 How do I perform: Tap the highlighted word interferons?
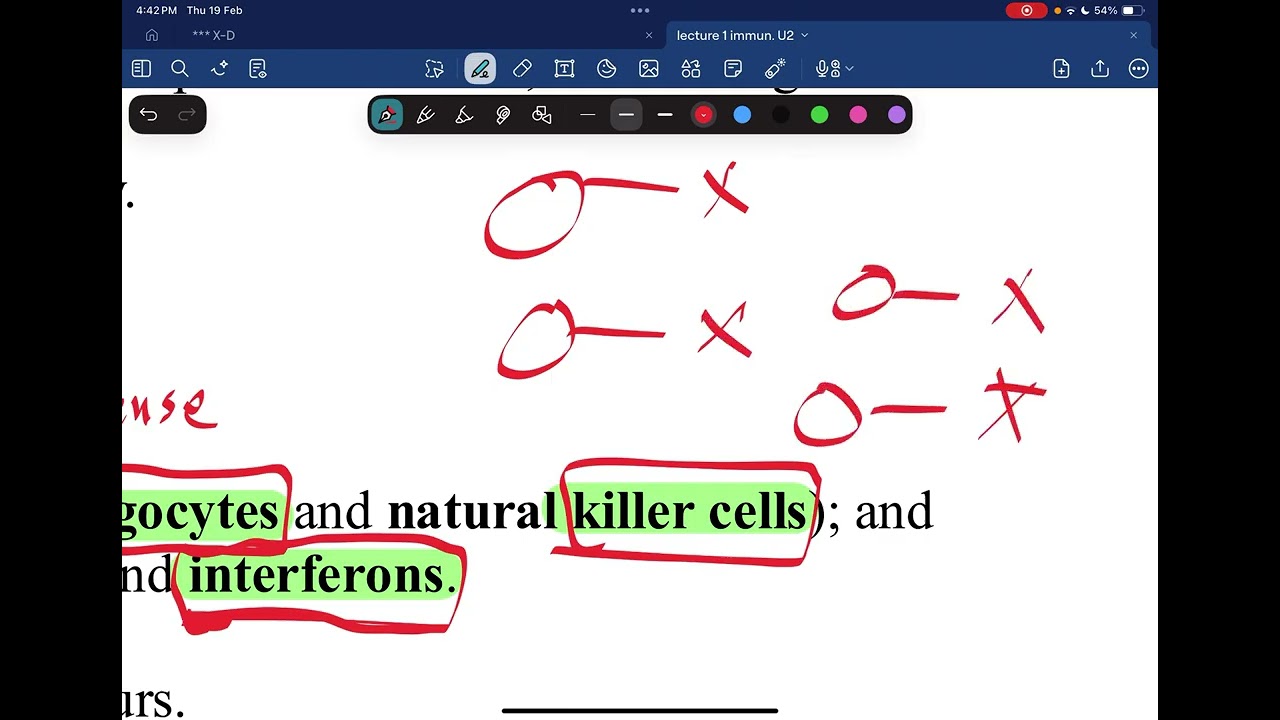pos(316,576)
